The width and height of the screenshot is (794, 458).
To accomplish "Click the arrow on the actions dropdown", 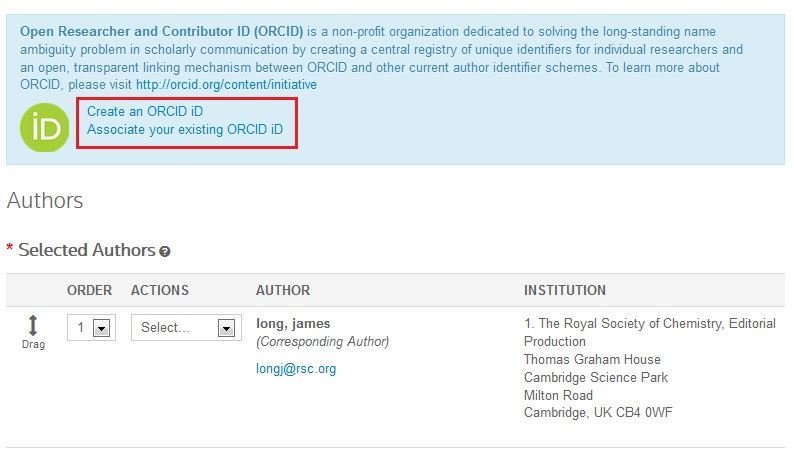I will (x=226, y=328).
